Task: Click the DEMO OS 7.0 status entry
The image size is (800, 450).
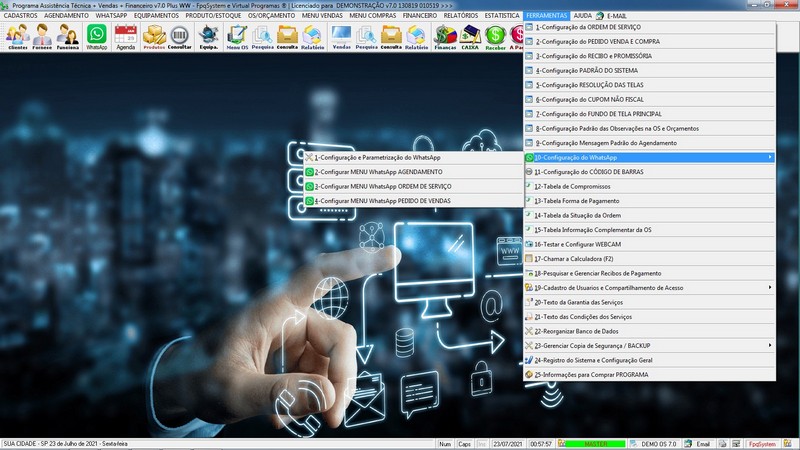Action: tap(653, 444)
